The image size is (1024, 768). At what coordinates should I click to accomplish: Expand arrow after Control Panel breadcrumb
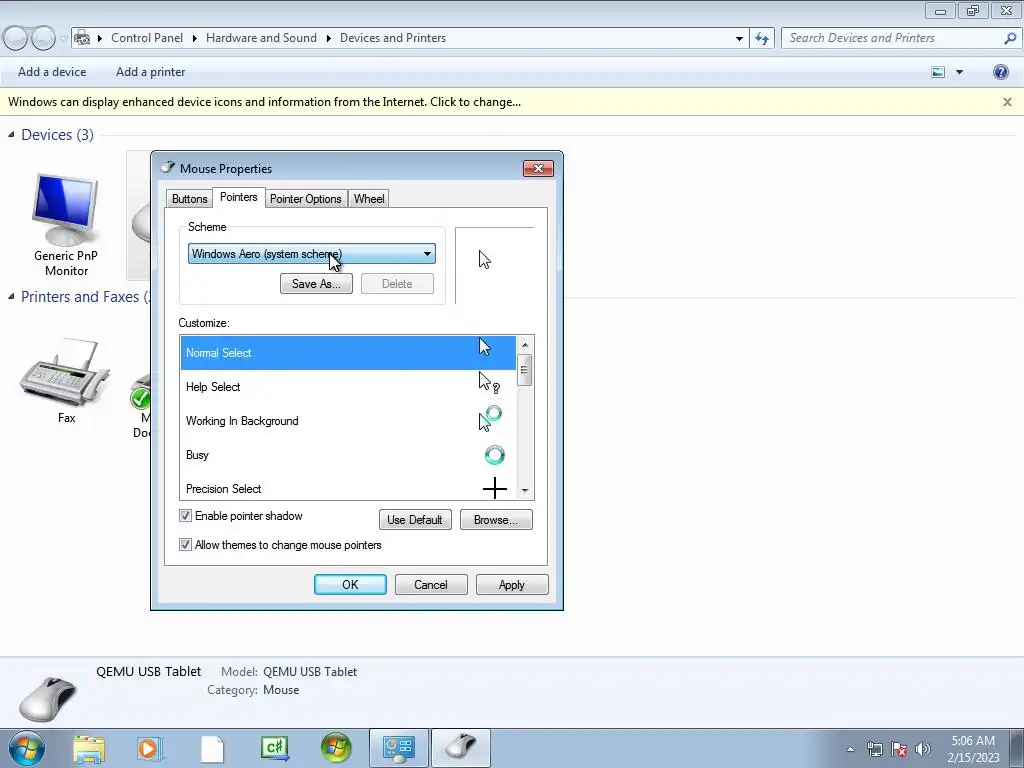point(195,39)
